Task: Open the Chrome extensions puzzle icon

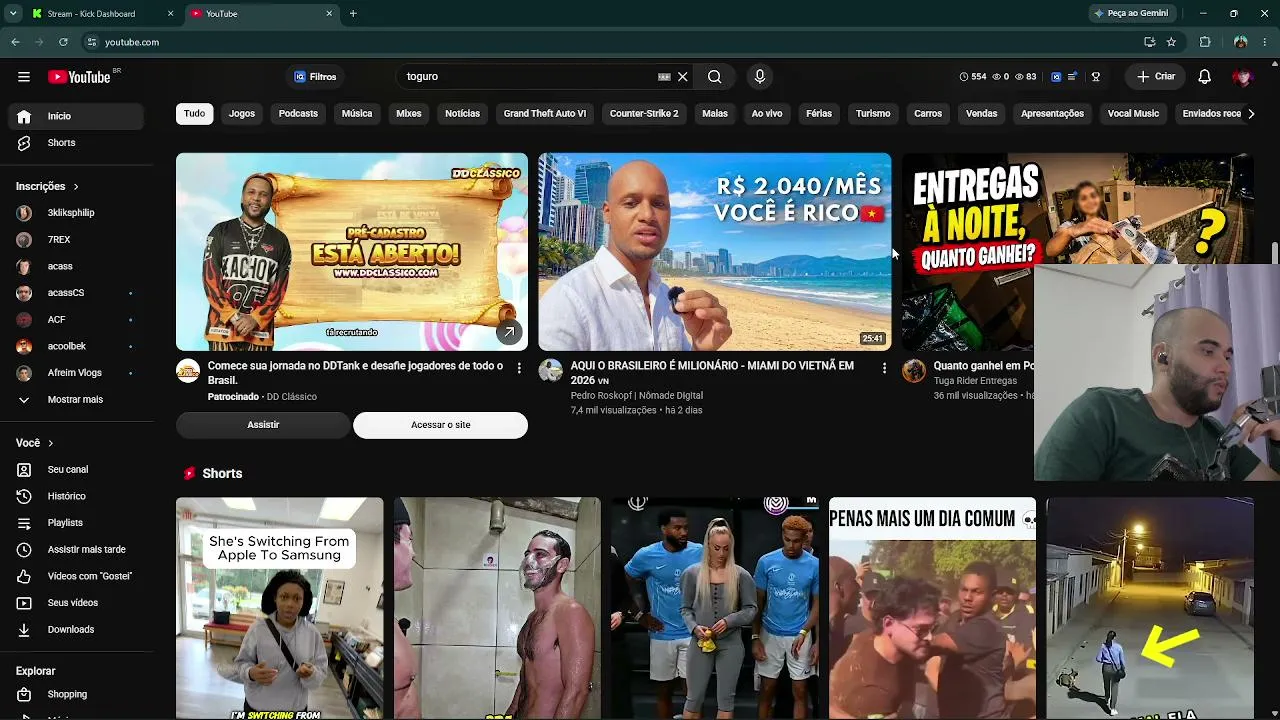Action: coord(1205,42)
